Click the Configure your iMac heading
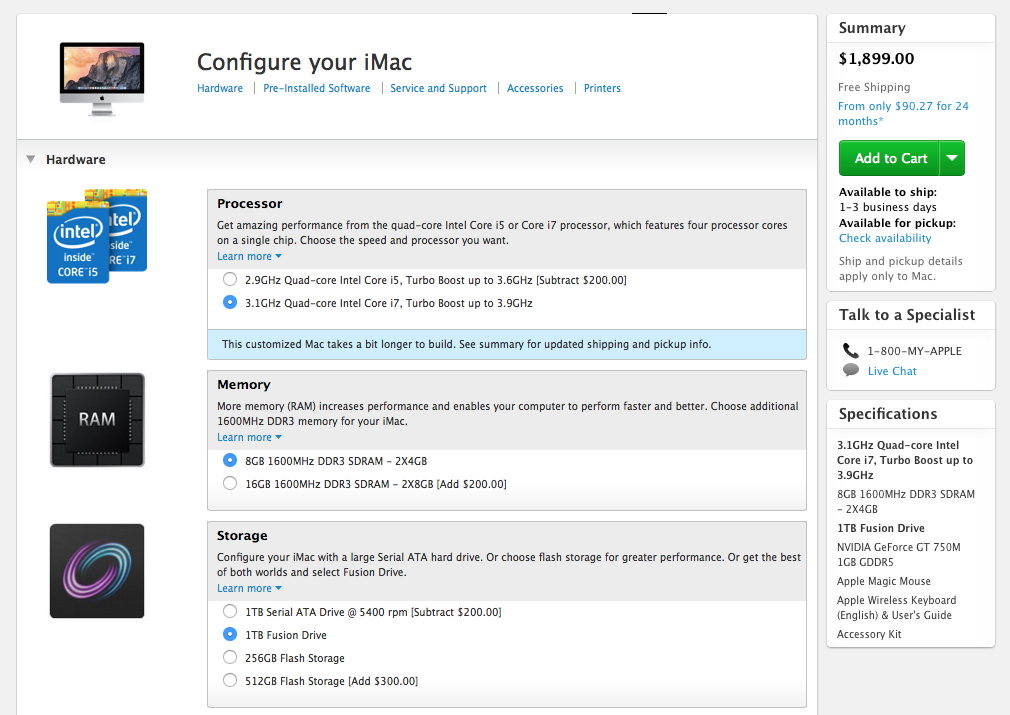Screen dimensions: 1010x715 (x=304, y=62)
